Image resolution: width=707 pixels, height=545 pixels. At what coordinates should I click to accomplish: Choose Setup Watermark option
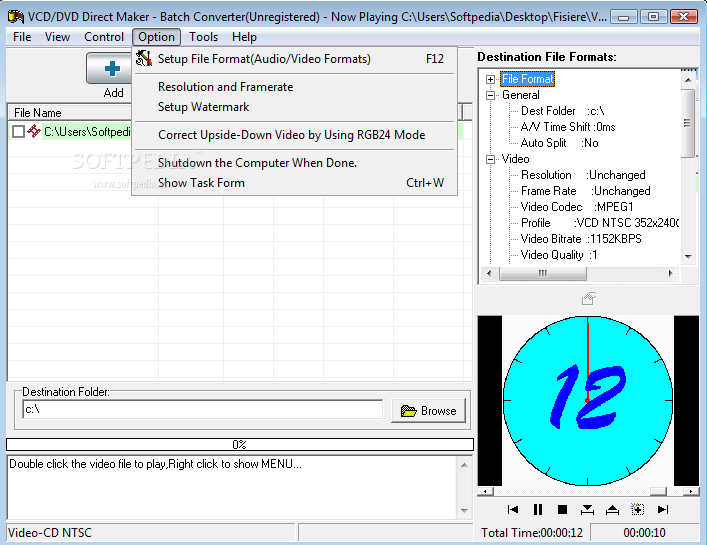click(x=295, y=107)
